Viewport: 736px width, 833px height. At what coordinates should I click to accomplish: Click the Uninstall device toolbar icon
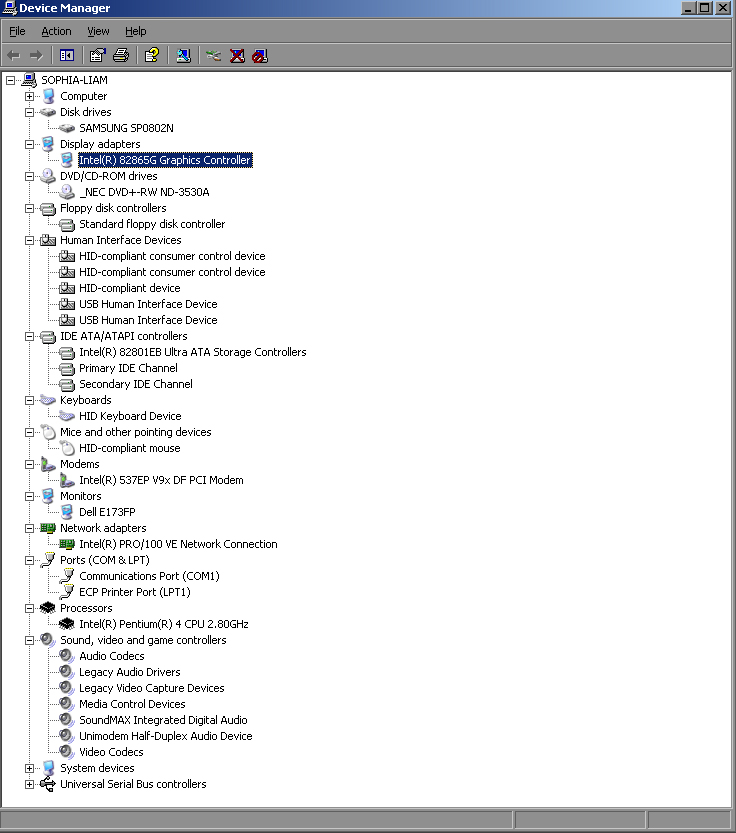(x=237, y=55)
